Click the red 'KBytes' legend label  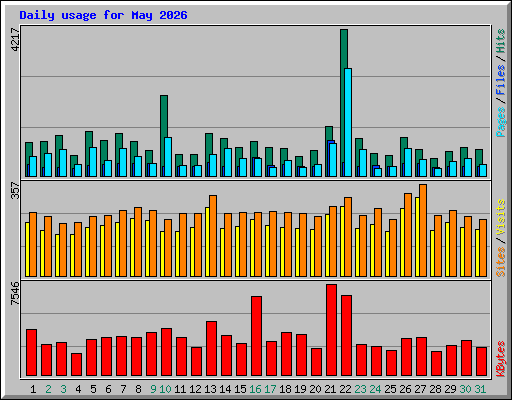point(500,359)
